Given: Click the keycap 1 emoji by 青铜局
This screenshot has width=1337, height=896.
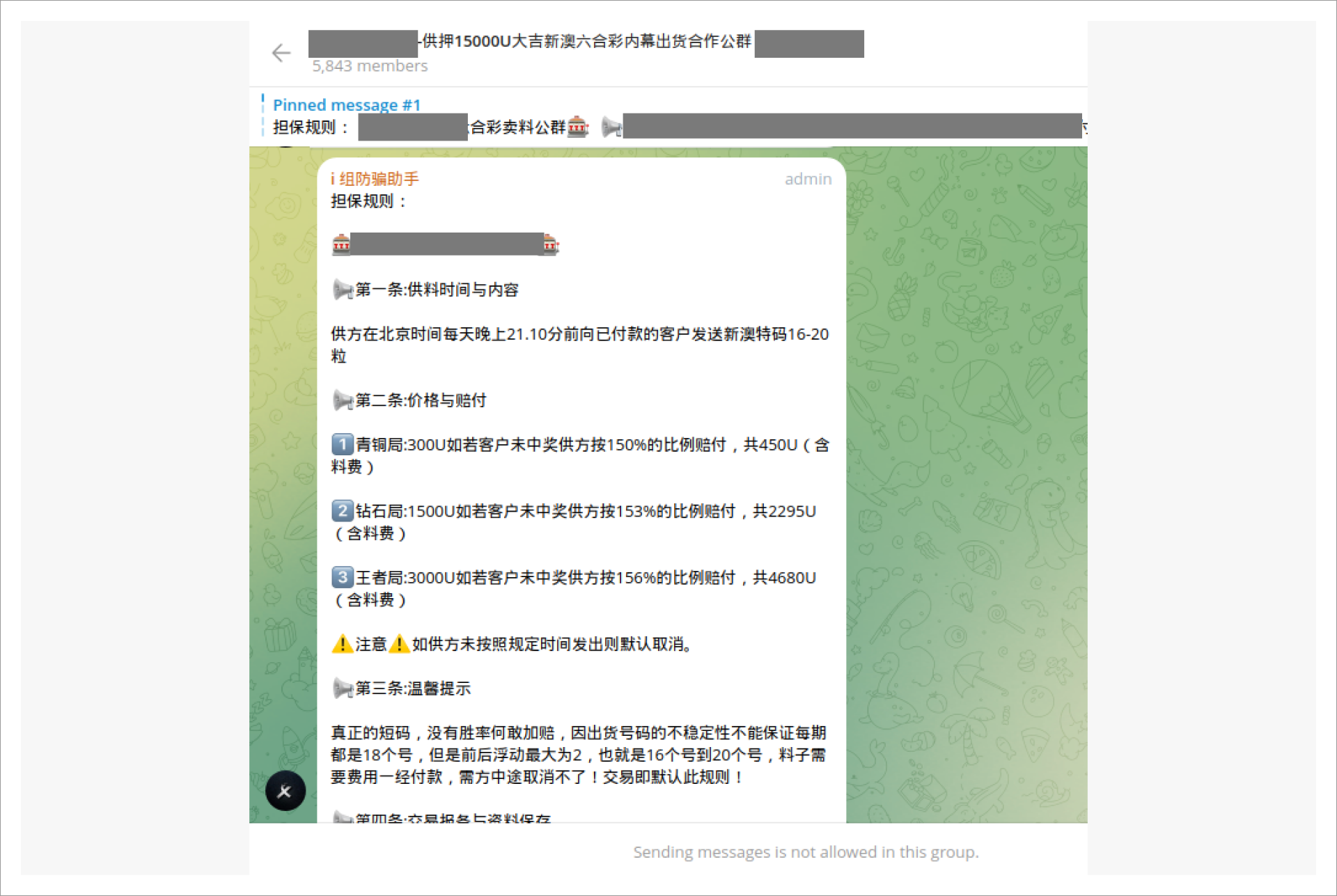Looking at the screenshot, I should pos(342,444).
